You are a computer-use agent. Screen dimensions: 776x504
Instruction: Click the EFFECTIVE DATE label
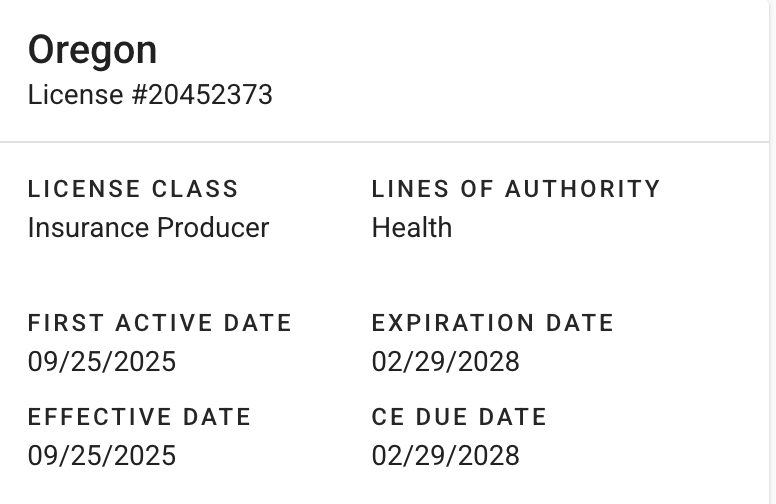coord(139,417)
